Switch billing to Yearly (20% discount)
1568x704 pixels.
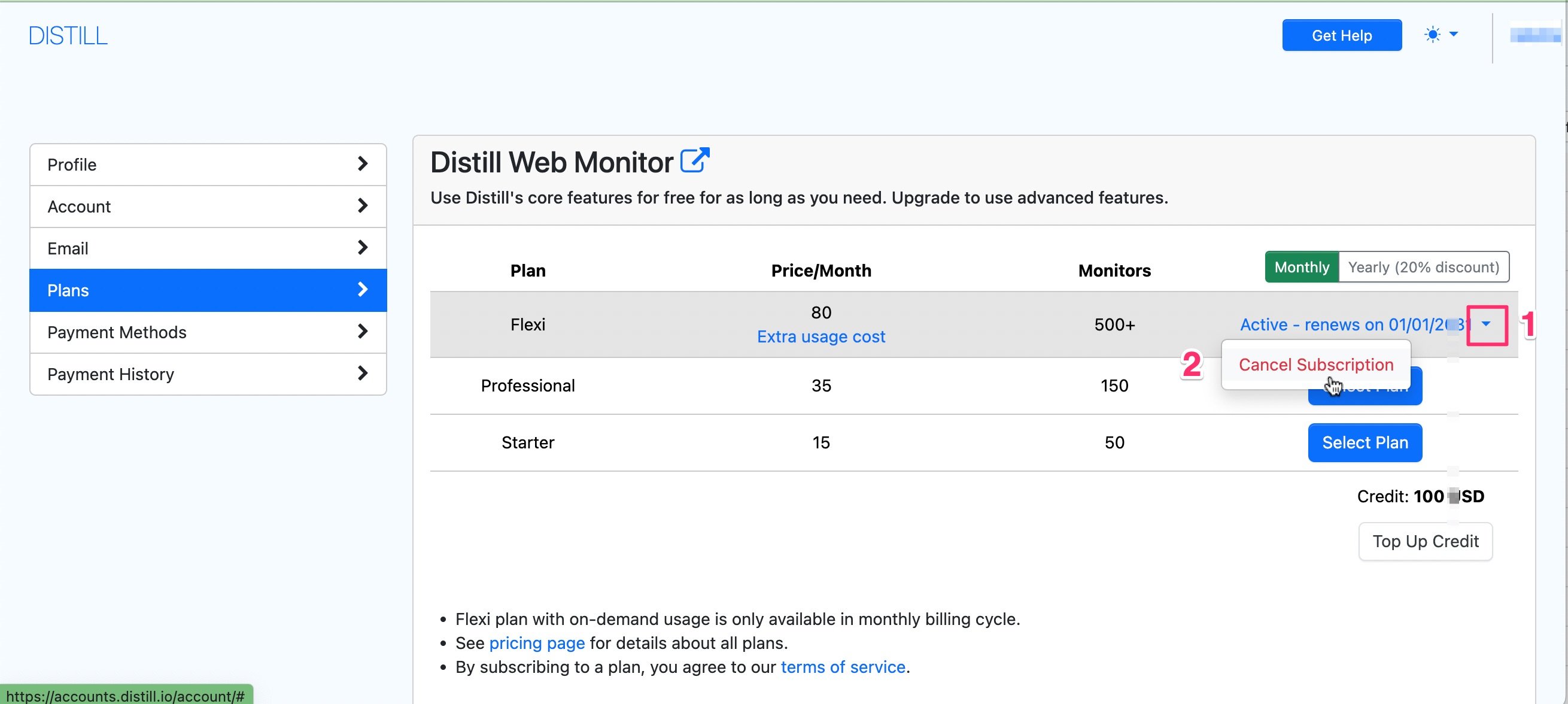click(x=1423, y=268)
